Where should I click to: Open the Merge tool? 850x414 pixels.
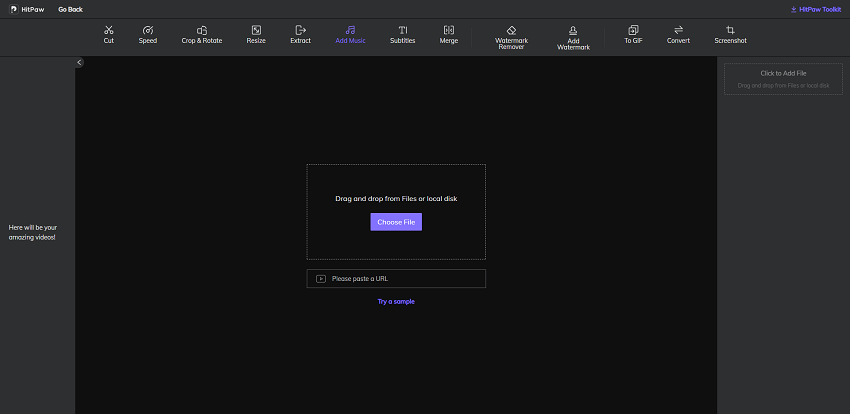pos(448,35)
